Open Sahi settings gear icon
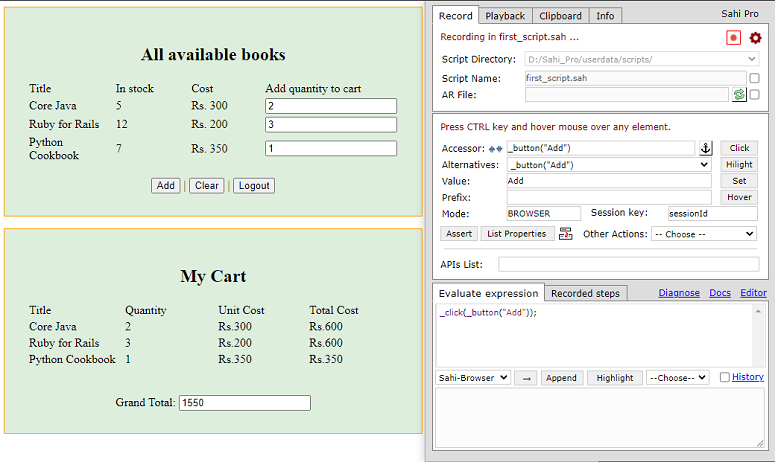The width and height of the screenshot is (775, 462). click(755, 37)
